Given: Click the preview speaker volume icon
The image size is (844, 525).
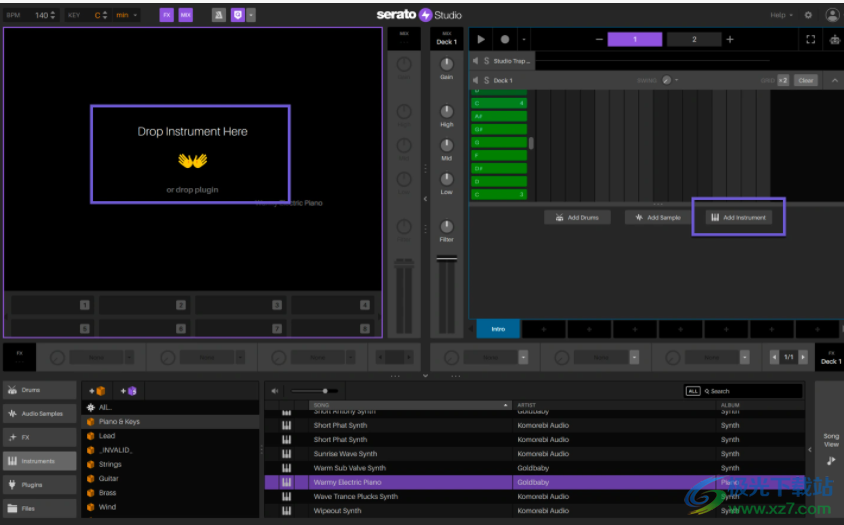Looking at the screenshot, I should pyautogui.click(x=275, y=391).
